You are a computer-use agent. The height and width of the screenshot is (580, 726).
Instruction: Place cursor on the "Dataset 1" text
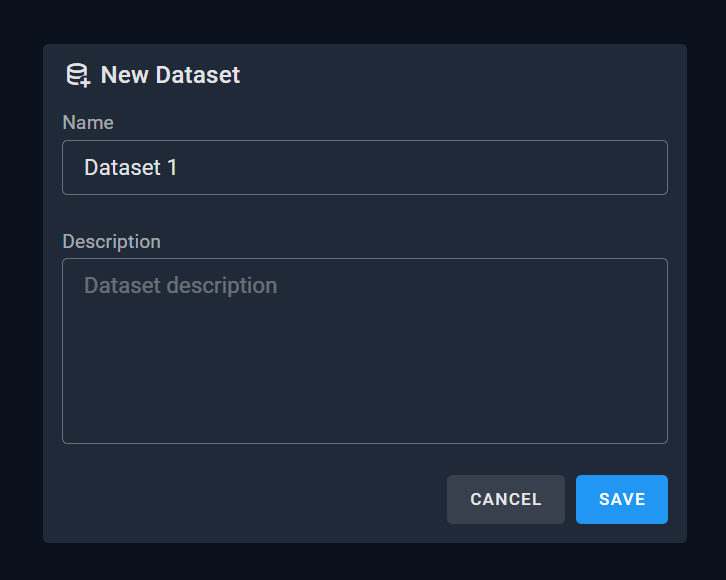pos(131,167)
